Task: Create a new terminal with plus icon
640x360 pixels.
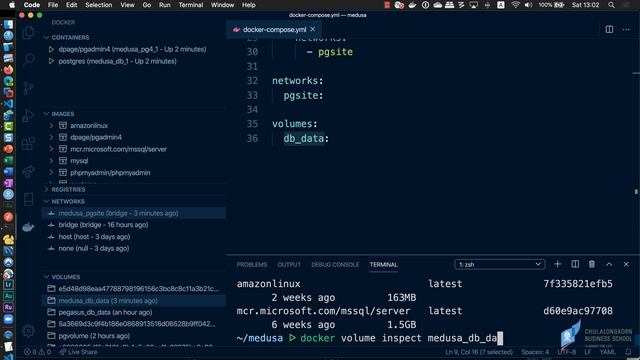Action: (557, 264)
